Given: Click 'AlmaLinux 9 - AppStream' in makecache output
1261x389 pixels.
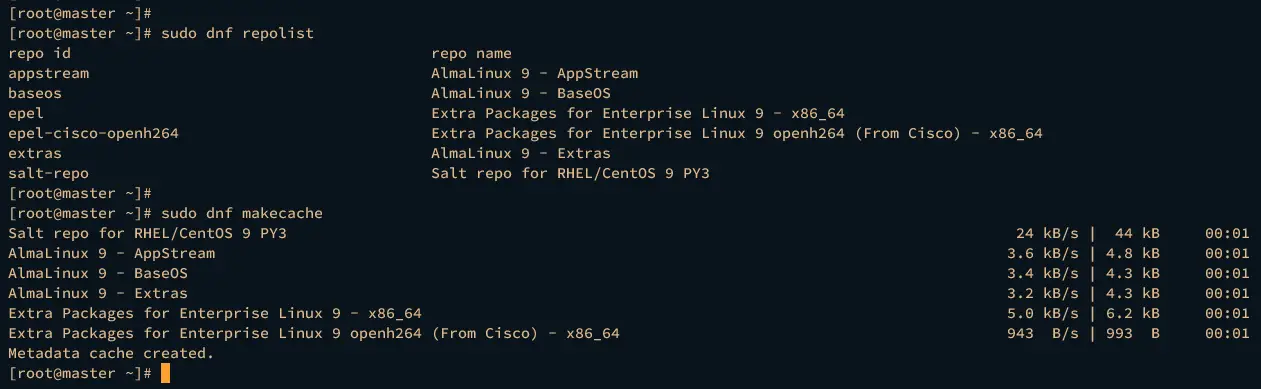Looking at the screenshot, I should 111,253.
